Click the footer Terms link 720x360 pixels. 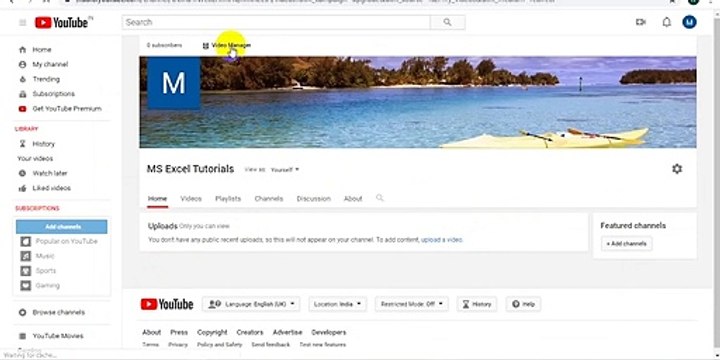point(150,345)
